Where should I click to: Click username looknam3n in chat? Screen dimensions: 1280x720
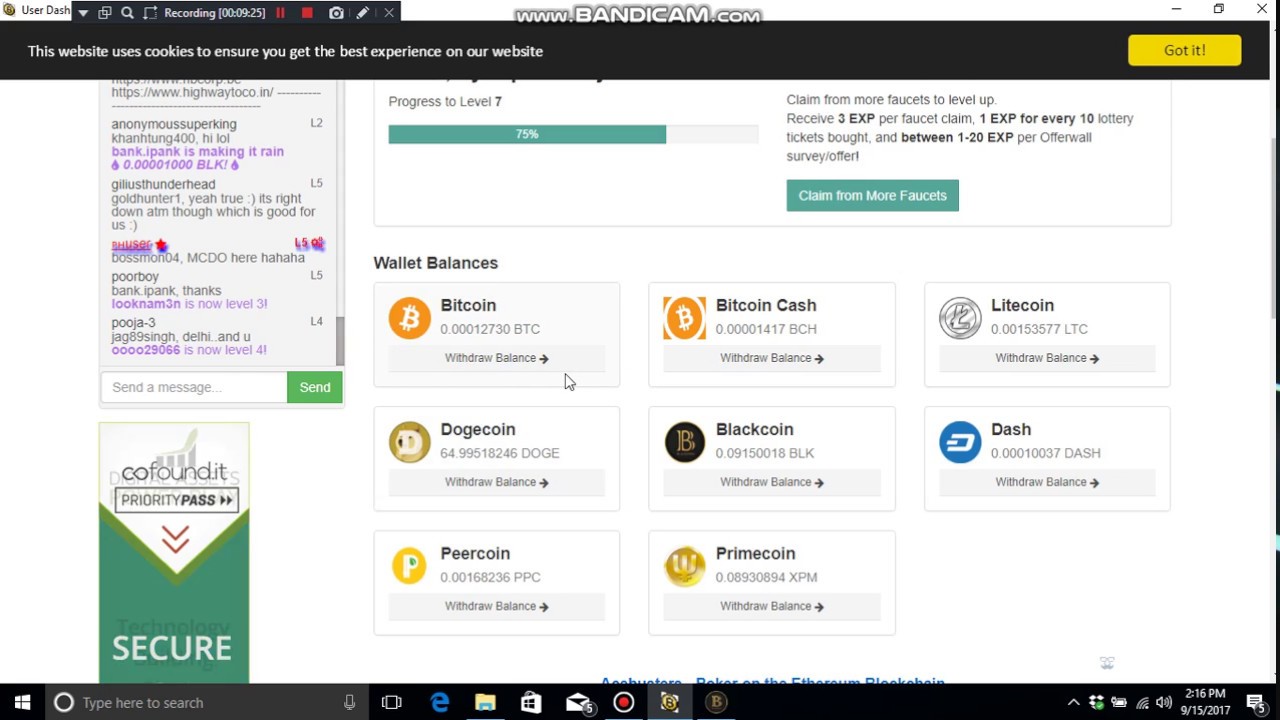click(x=146, y=303)
